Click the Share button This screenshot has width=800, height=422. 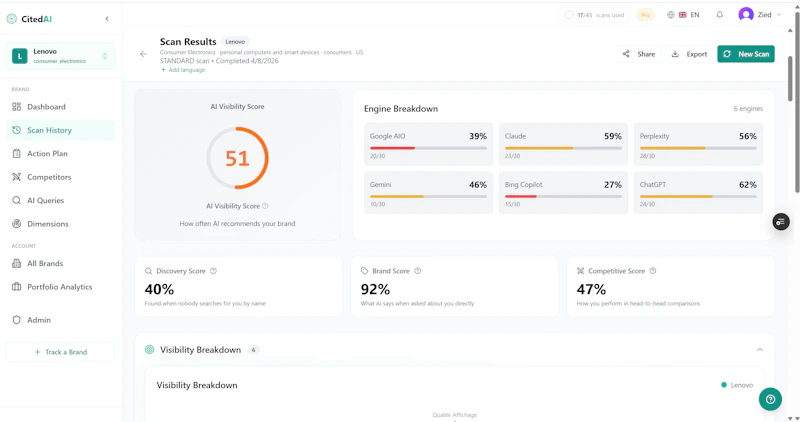639,54
